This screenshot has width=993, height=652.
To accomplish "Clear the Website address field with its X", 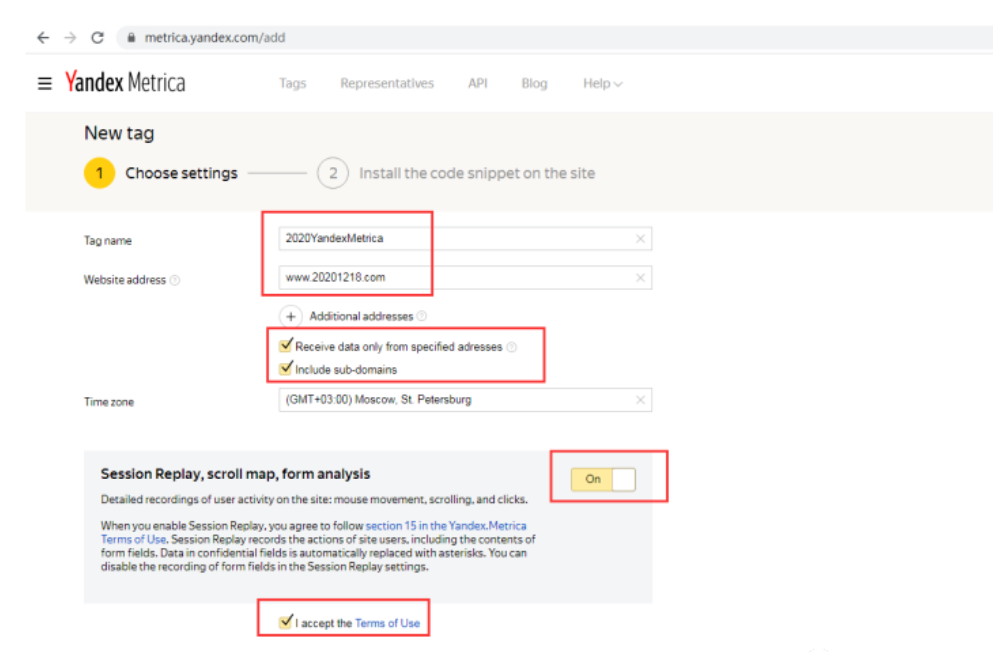I will point(640,278).
